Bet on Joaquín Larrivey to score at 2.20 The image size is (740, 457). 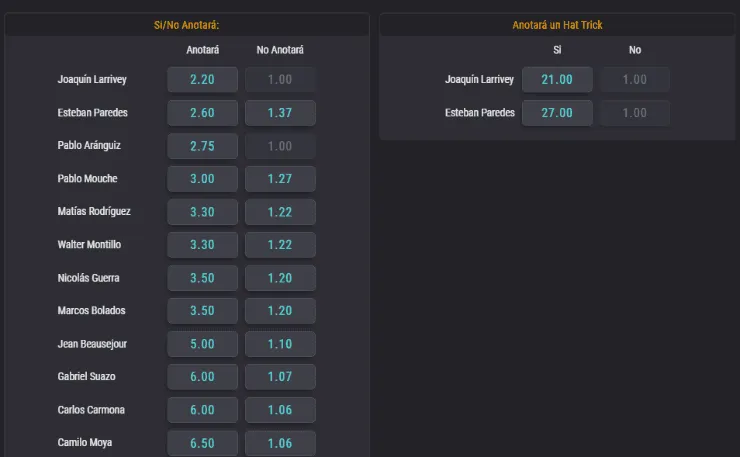pos(203,80)
